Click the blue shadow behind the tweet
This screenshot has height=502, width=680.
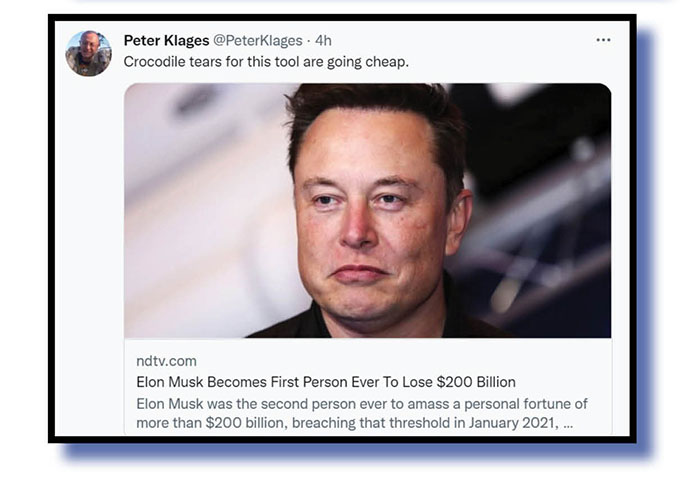click(645, 250)
